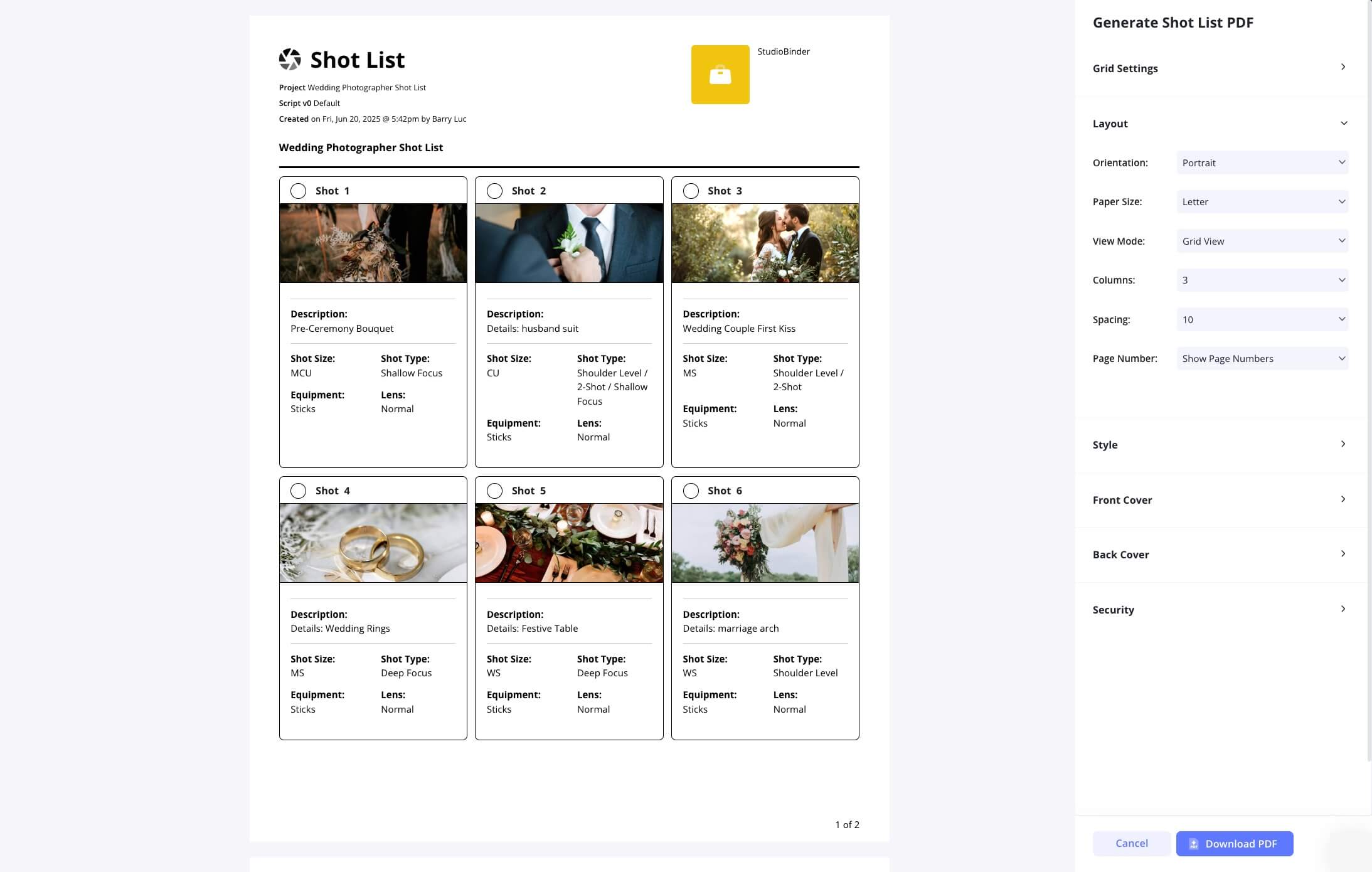The height and width of the screenshot is (872, 1372).
Task: Toggle the circle checkbox for Shot 4
Action: [298, 491]
